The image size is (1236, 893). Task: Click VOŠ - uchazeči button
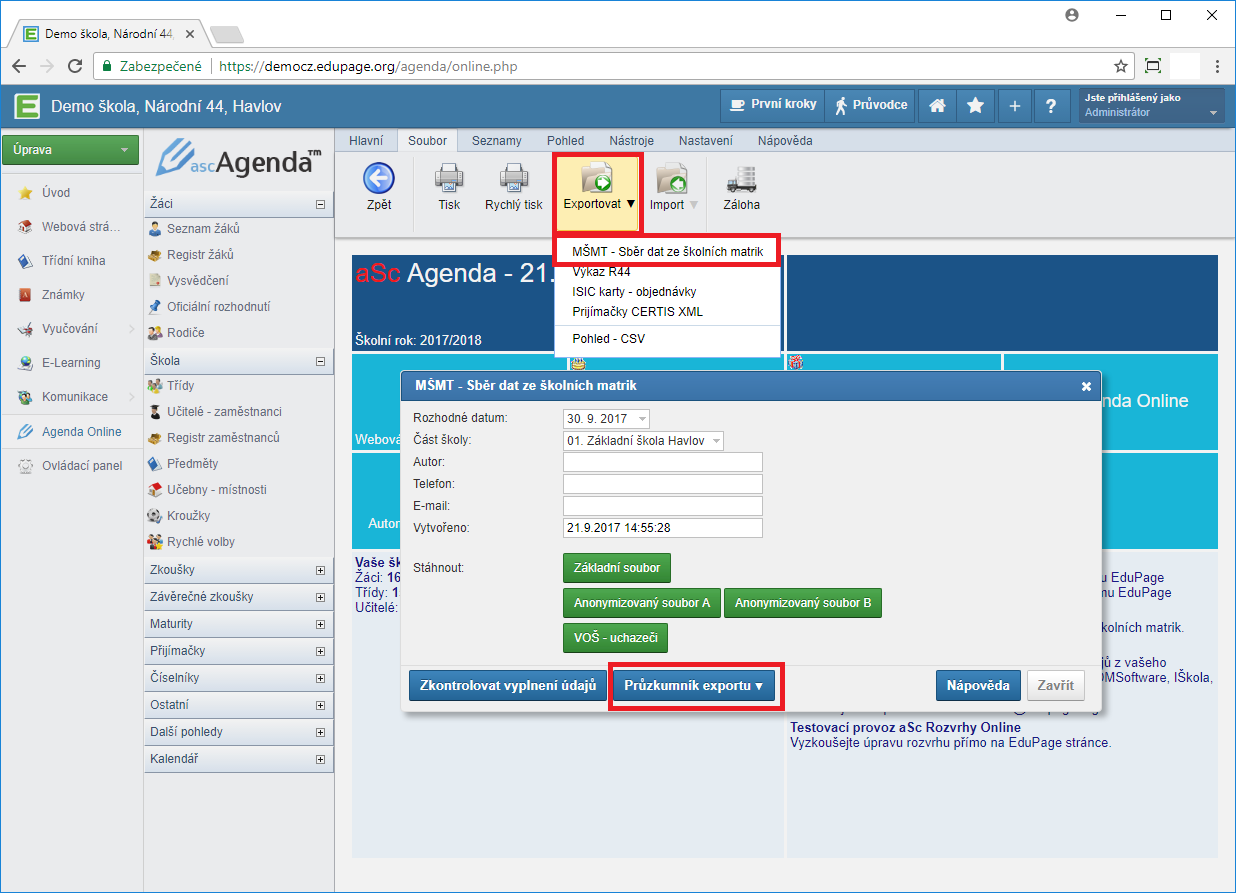[615, 637]
